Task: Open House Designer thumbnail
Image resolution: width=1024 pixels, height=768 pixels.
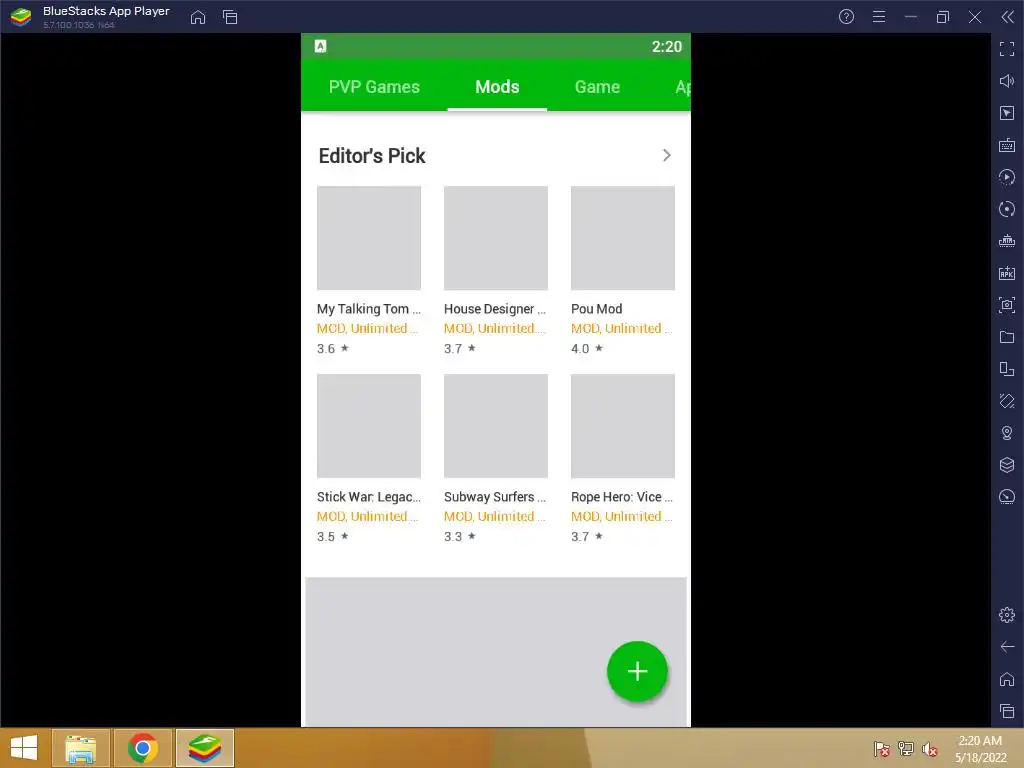Action: tap(496, 238)
